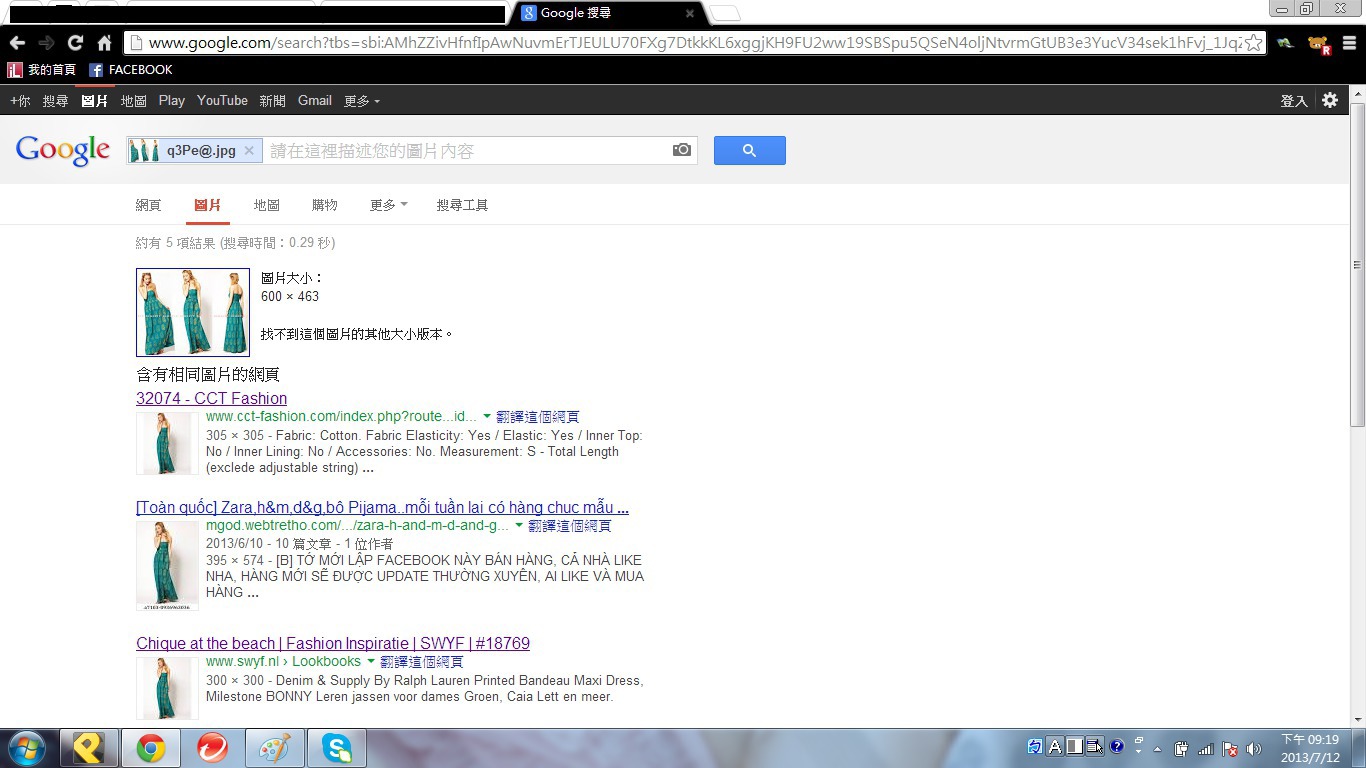Click the browser address bar URL
The image size is (1366, 768).
pos(695,43)
